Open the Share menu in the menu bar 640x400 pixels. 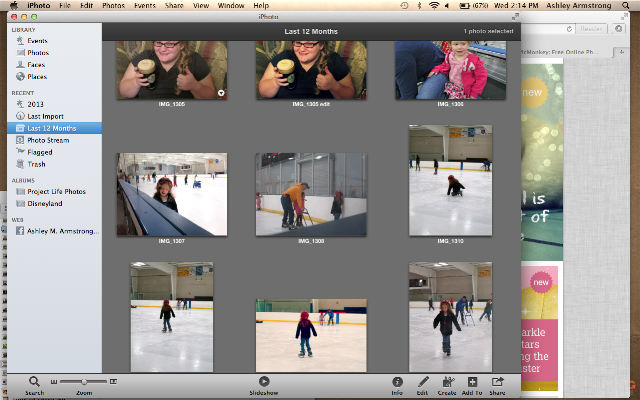[x=174, y=6]
